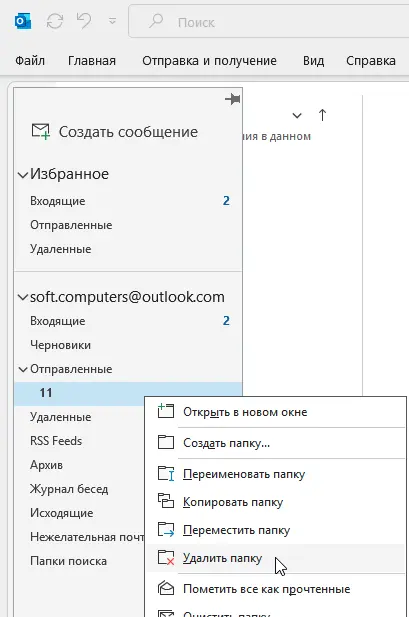Image resolution: width=409 pixels, height=617 pixels.
Task: Click the send/receive sync icon
Action: tap(55, 21)
